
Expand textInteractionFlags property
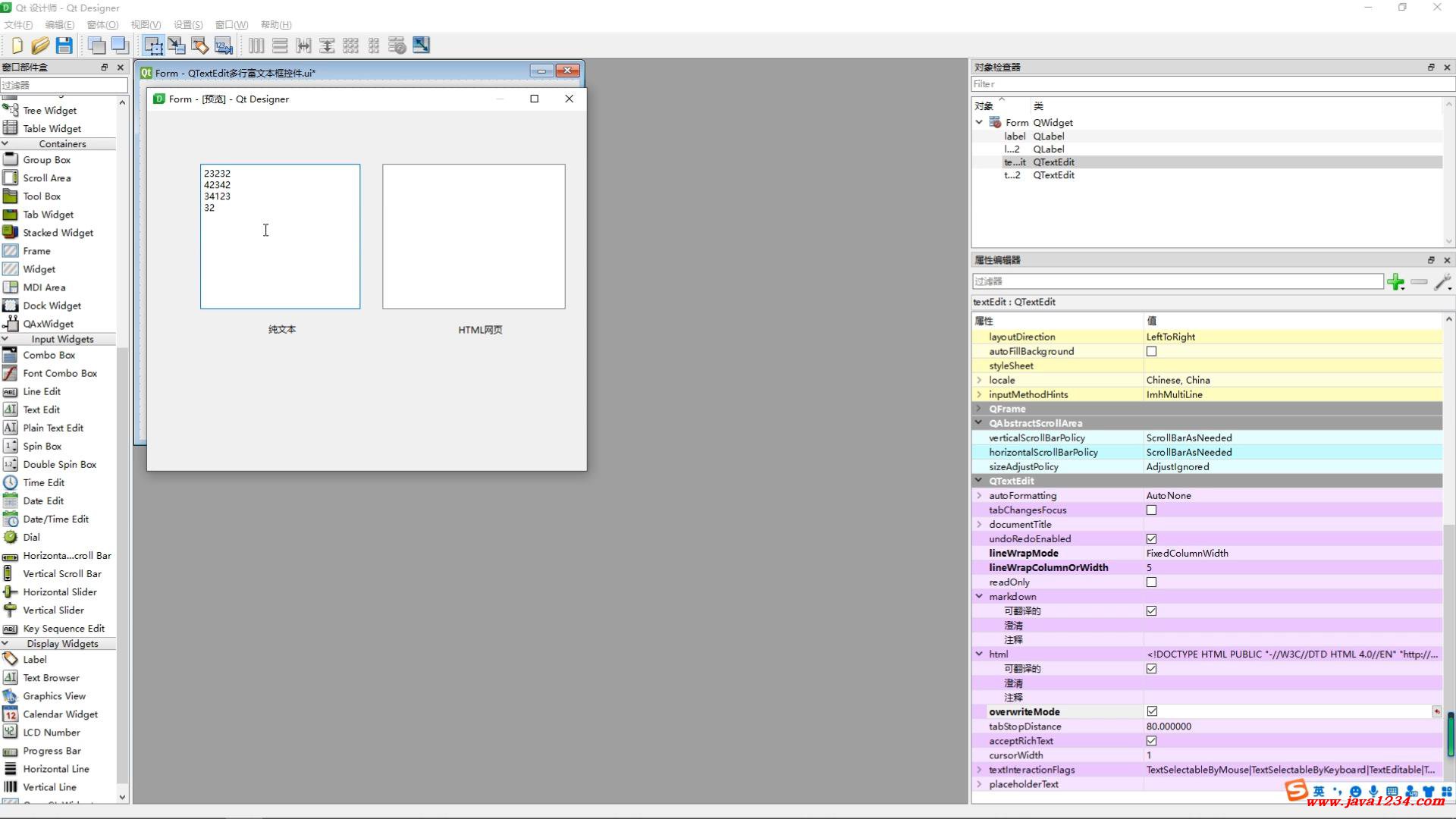click(x=979, y=770)
